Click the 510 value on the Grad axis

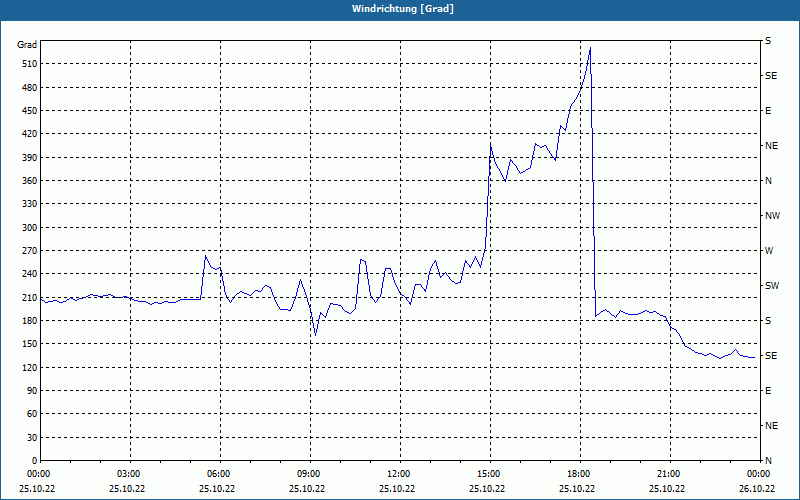(x=29, y=64)
